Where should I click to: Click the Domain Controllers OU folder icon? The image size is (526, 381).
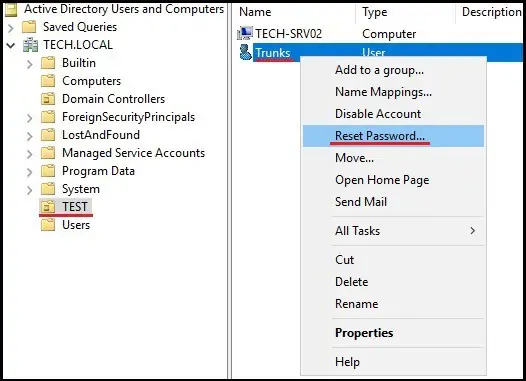[x=48, y=99]
